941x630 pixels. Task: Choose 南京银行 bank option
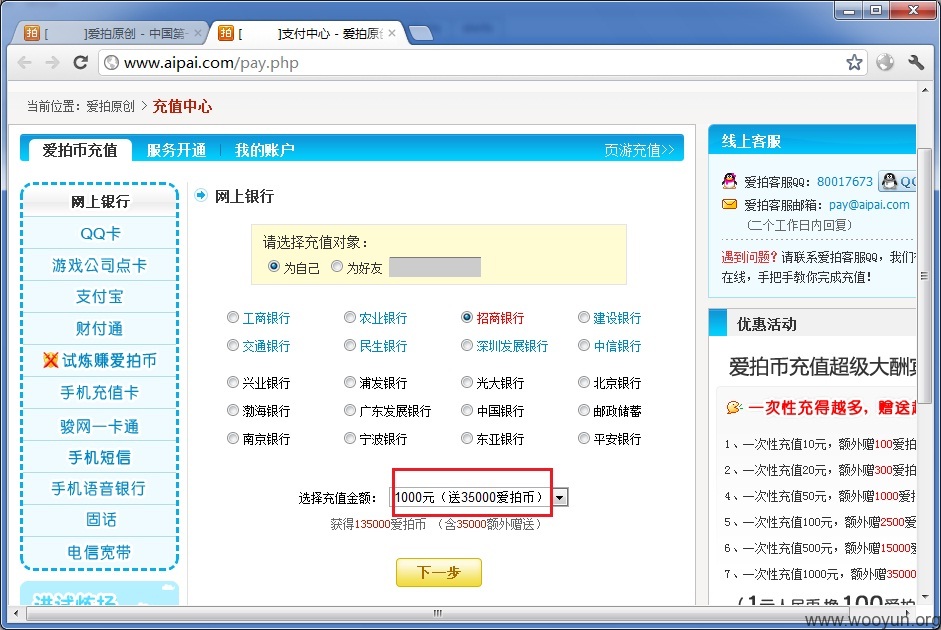[x=233, y=439]
